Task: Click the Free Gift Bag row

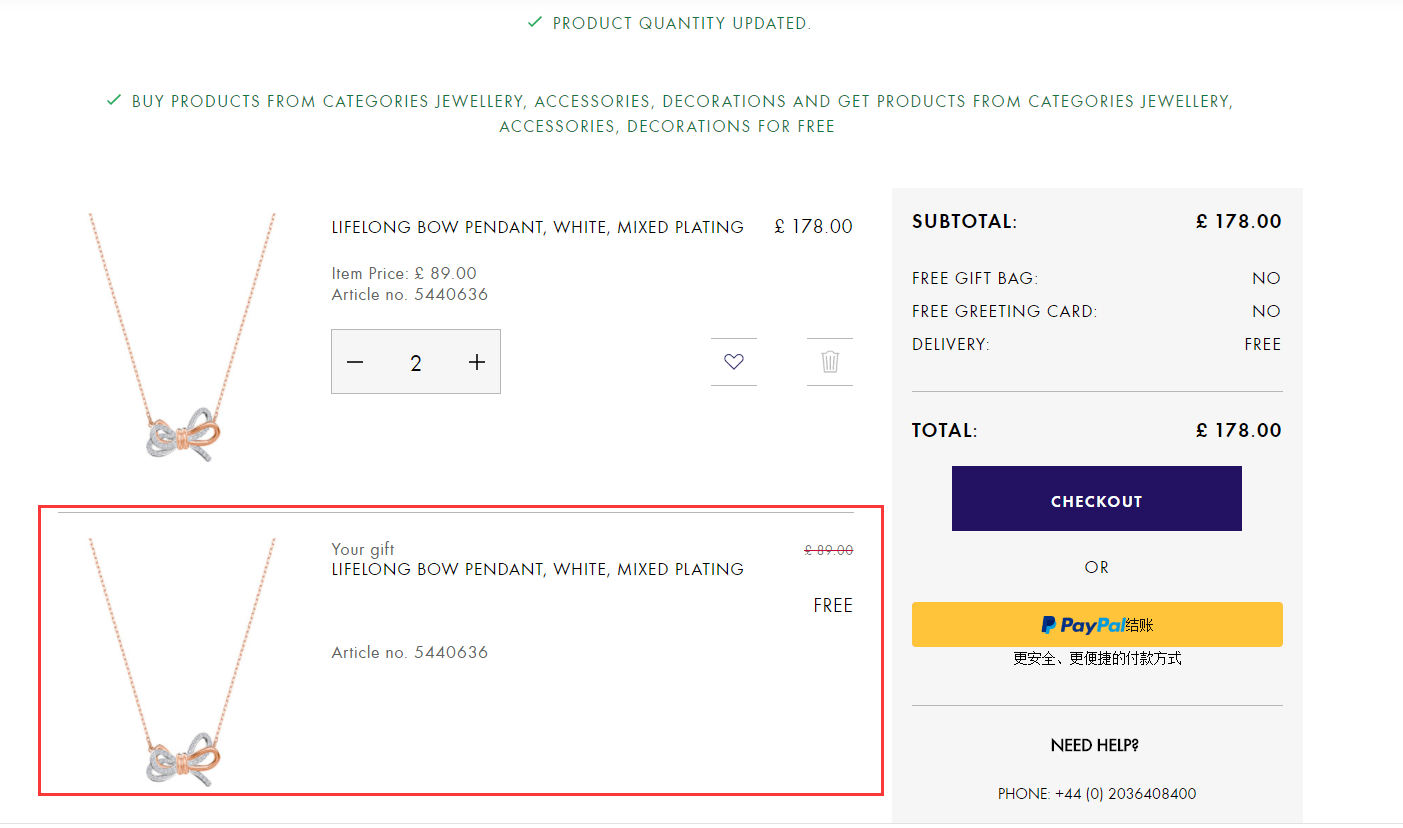Action: click(1097, 278)
